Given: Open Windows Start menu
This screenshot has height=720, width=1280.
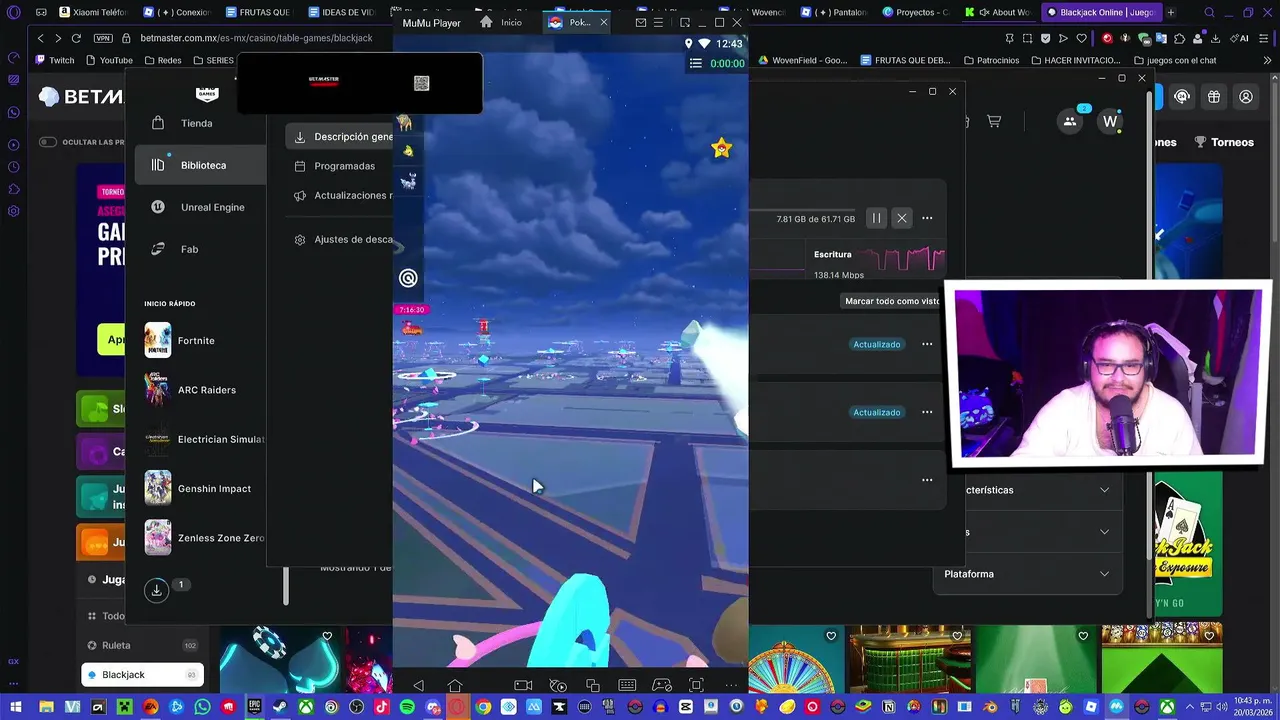Looking at the screenshot, I should click(15, 707).
